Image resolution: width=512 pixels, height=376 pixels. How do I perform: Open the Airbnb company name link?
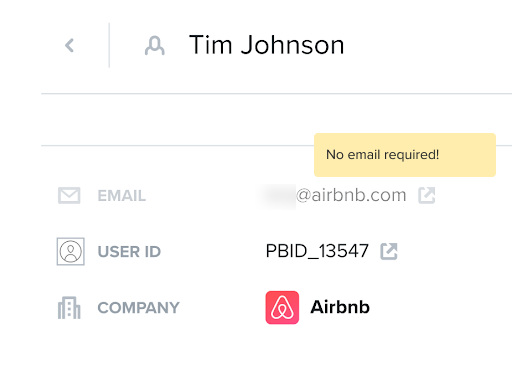[x=340, y=307]
